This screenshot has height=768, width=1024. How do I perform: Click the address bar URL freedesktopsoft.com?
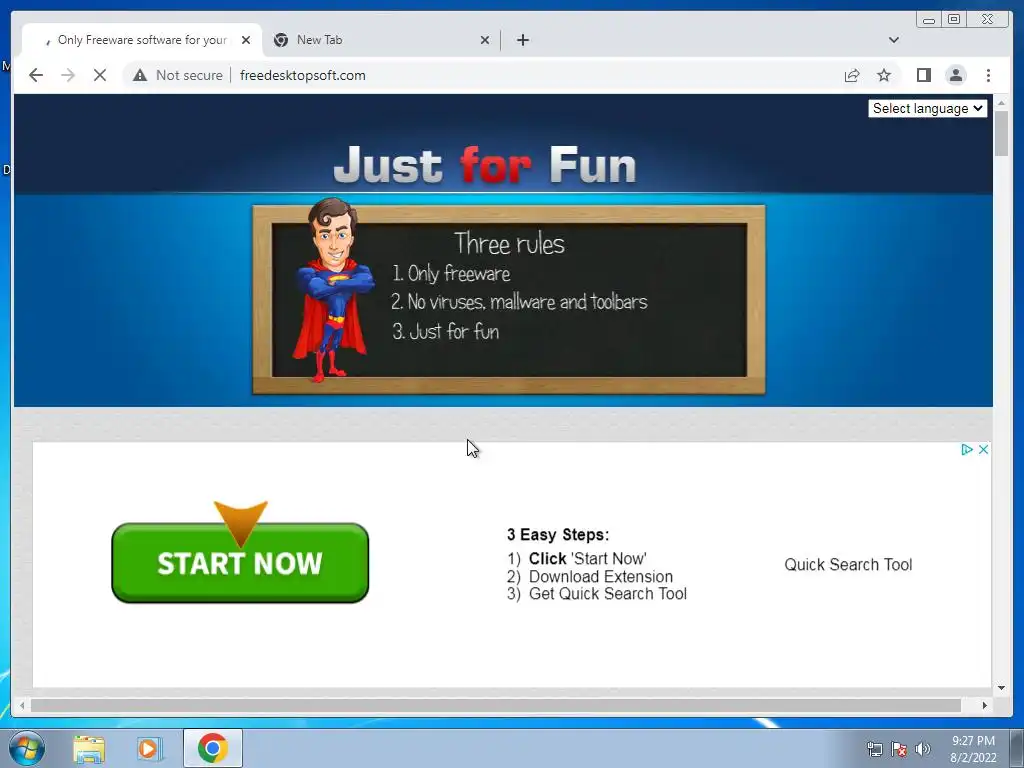302,75
